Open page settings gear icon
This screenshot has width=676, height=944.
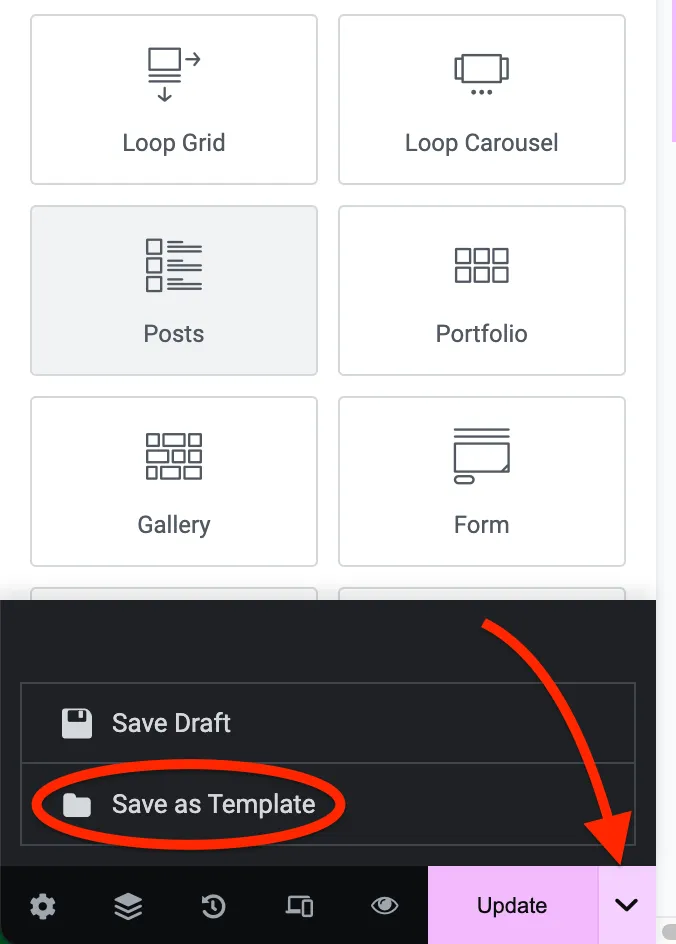pyautogui.click(x=43, y=905)
